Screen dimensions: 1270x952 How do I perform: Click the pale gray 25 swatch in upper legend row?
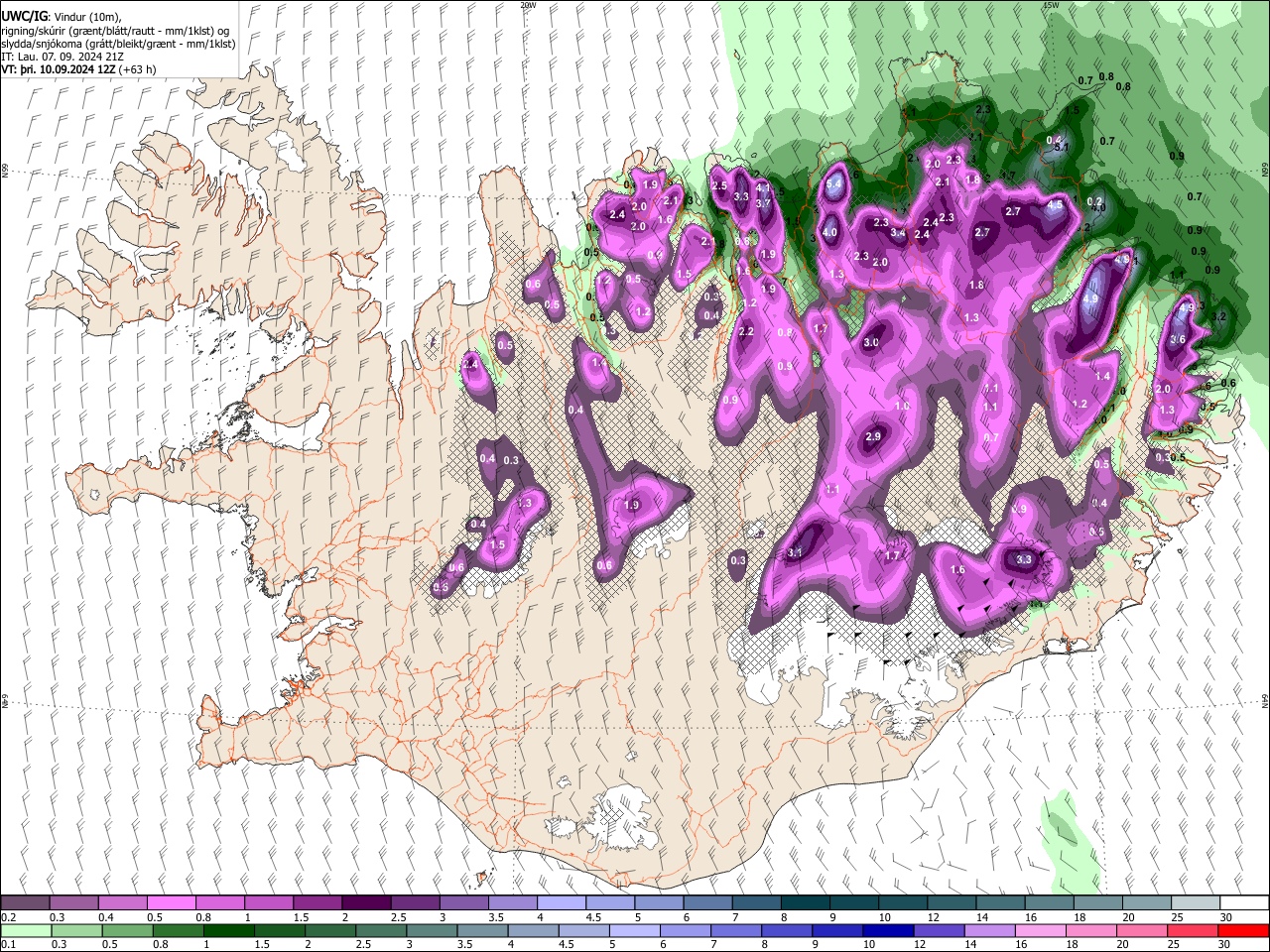[x=1195, y=903]
